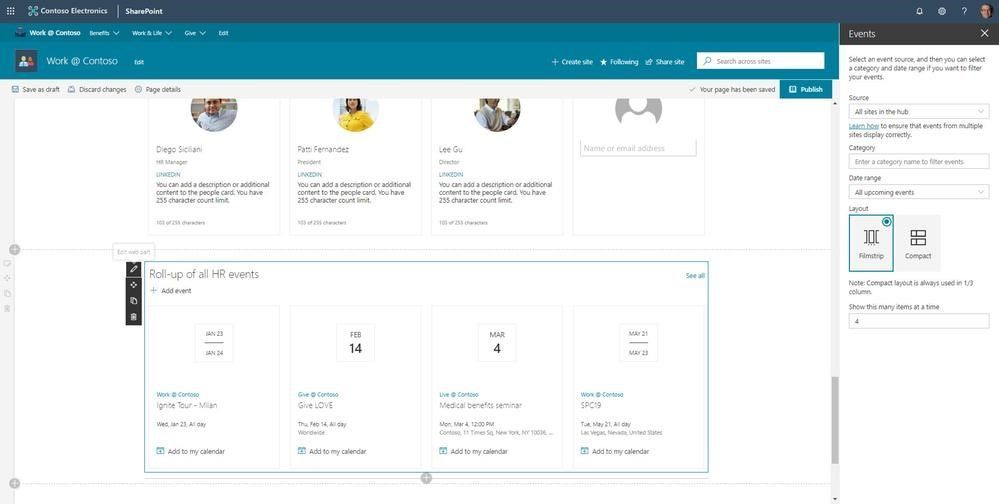The width and height of the screenshot is (999, 504).
Task: Open the Work & Life menu
Action: [152, 33]
